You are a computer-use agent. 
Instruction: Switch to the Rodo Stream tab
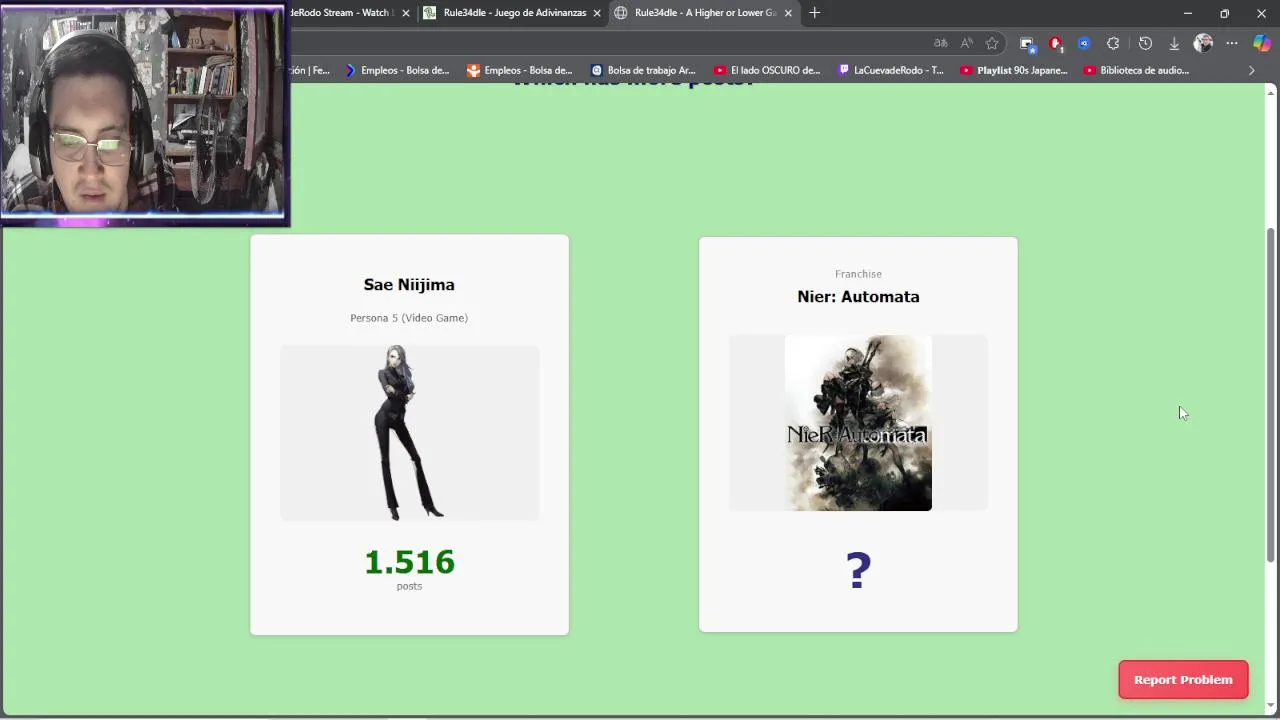point(340,13)
